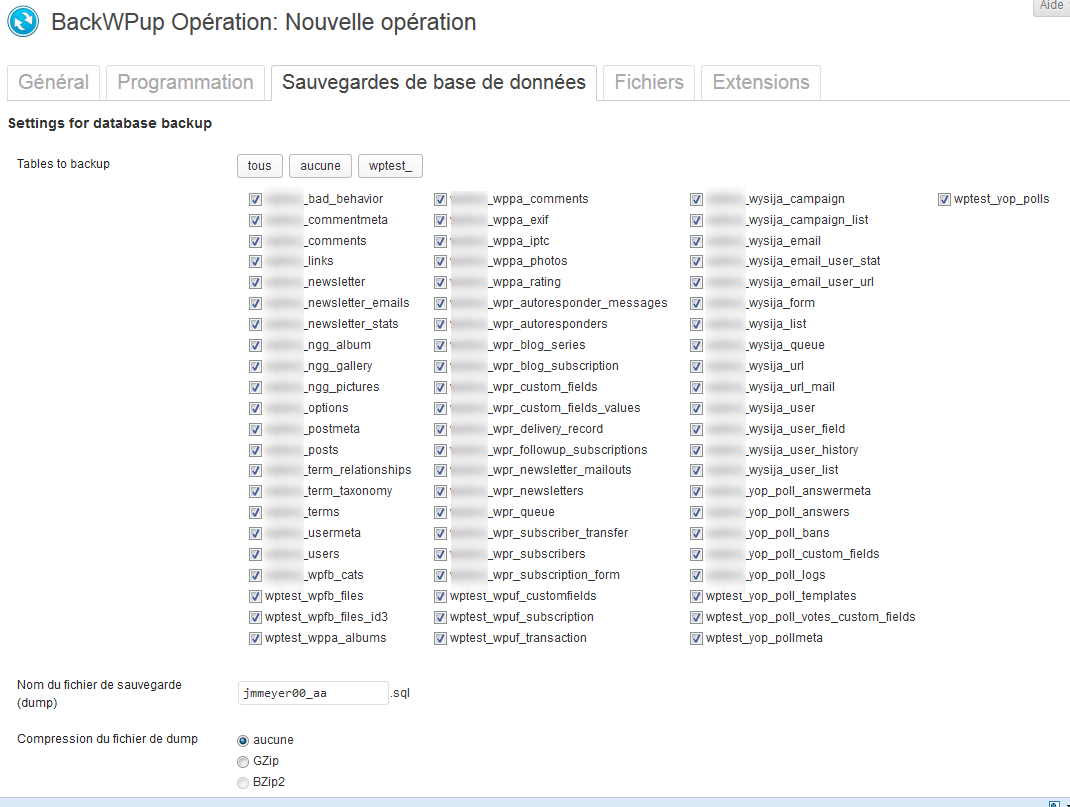Image resolution: width=1070 pixels, height=807 pixels.
Task: Select 'aucune' compression radio button
Action: coord(243,741)
